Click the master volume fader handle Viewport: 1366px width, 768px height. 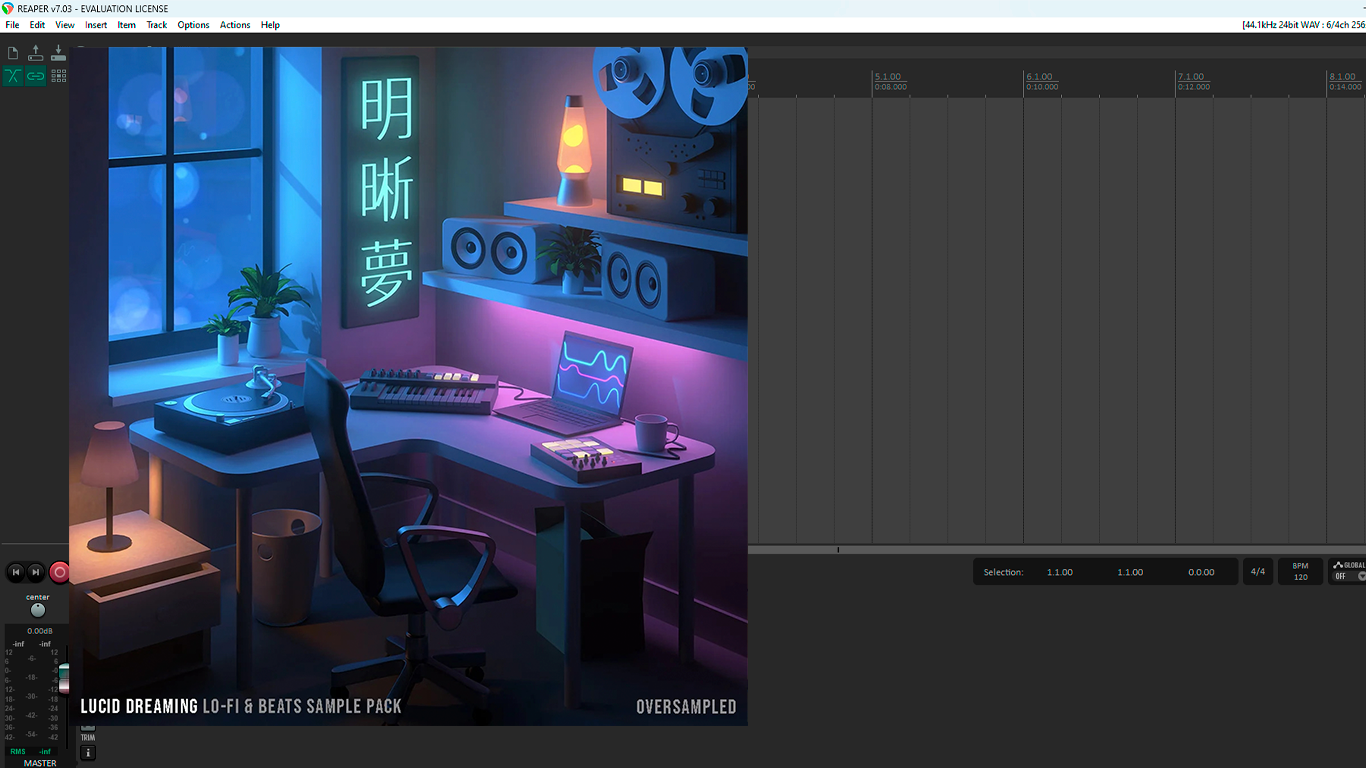[x=64, y=678]
